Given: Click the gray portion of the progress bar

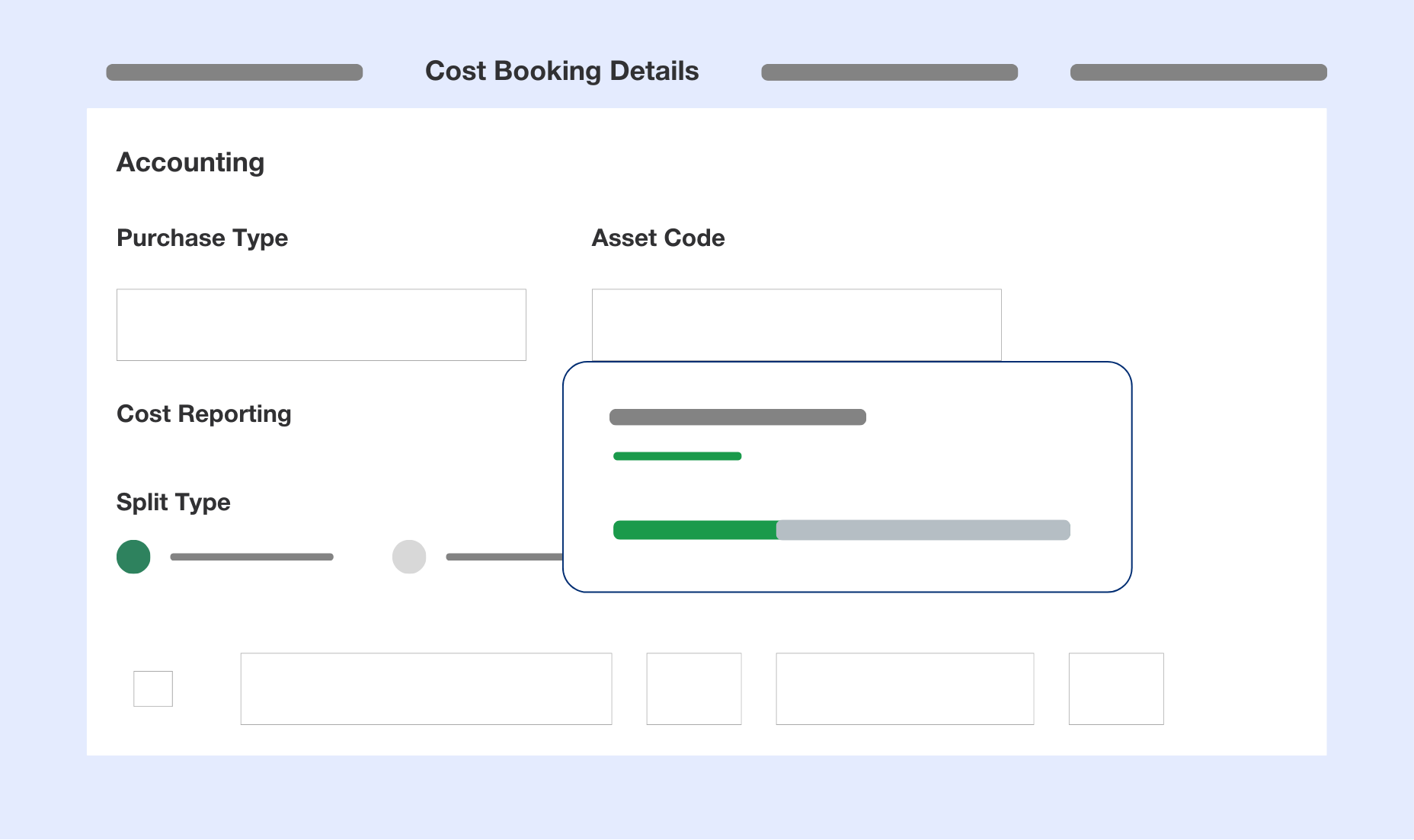Looking at the screenshot, I should (923, 530).
